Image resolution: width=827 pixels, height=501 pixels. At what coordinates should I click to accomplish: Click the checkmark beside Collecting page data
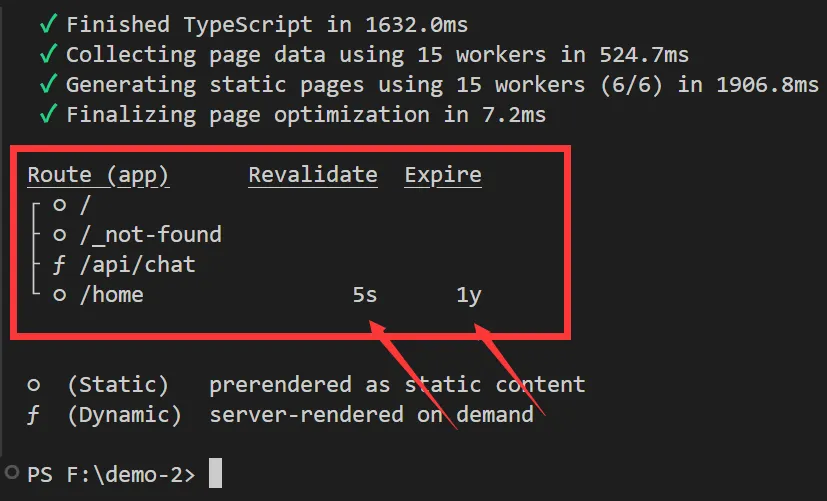click(x=46, y=54)
